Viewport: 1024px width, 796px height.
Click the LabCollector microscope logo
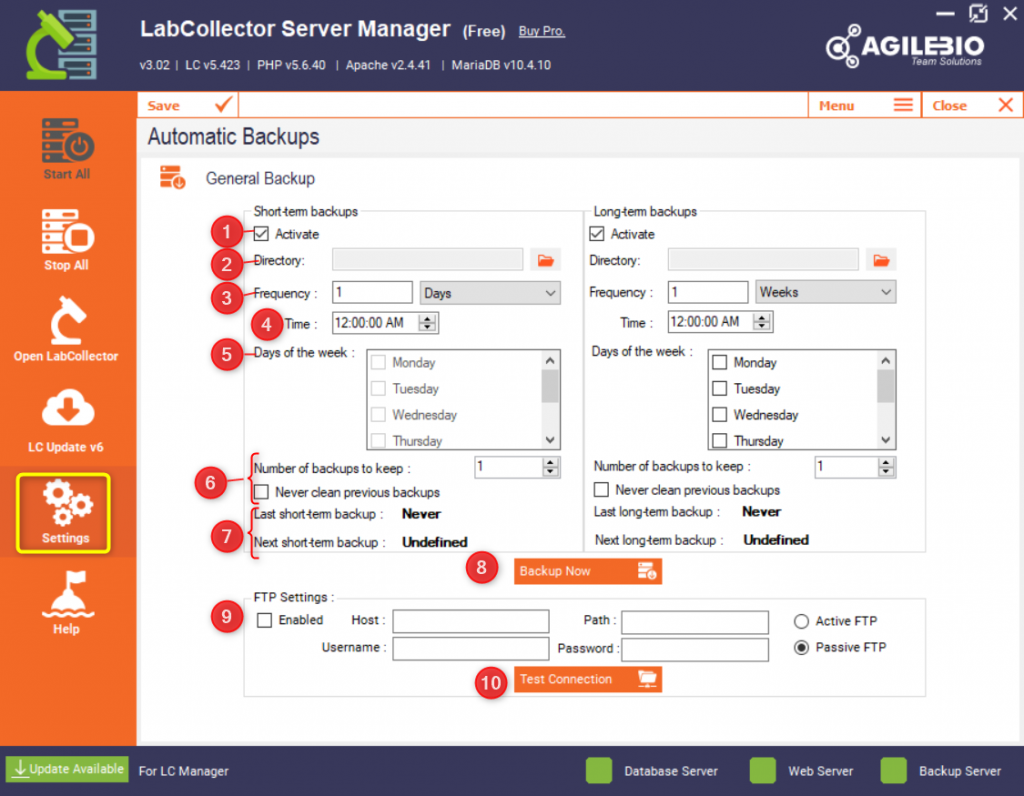[62, 44]
